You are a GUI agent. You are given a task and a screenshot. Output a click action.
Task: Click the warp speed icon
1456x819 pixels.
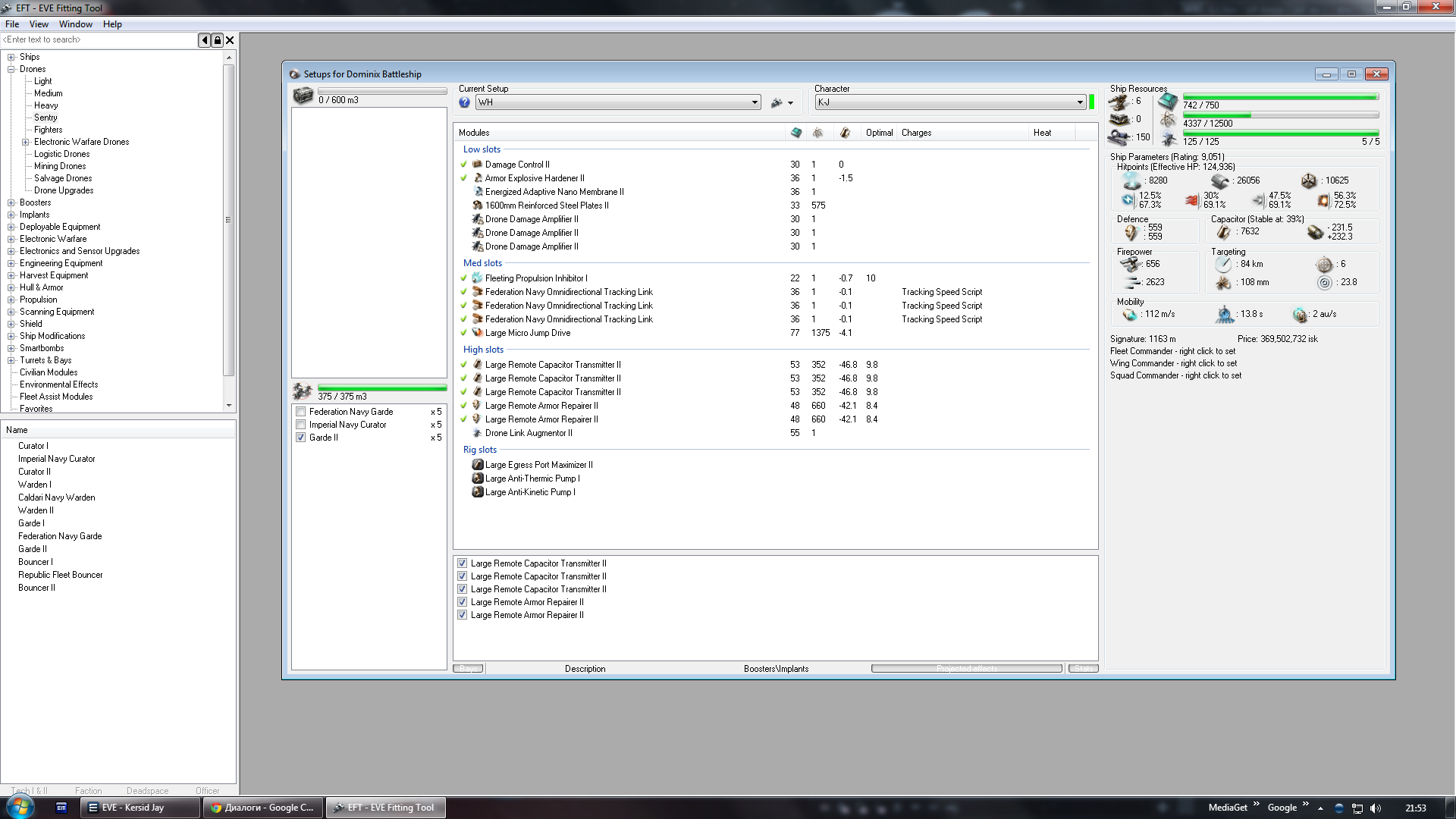pyautogui.click(x=1300, y=315)
